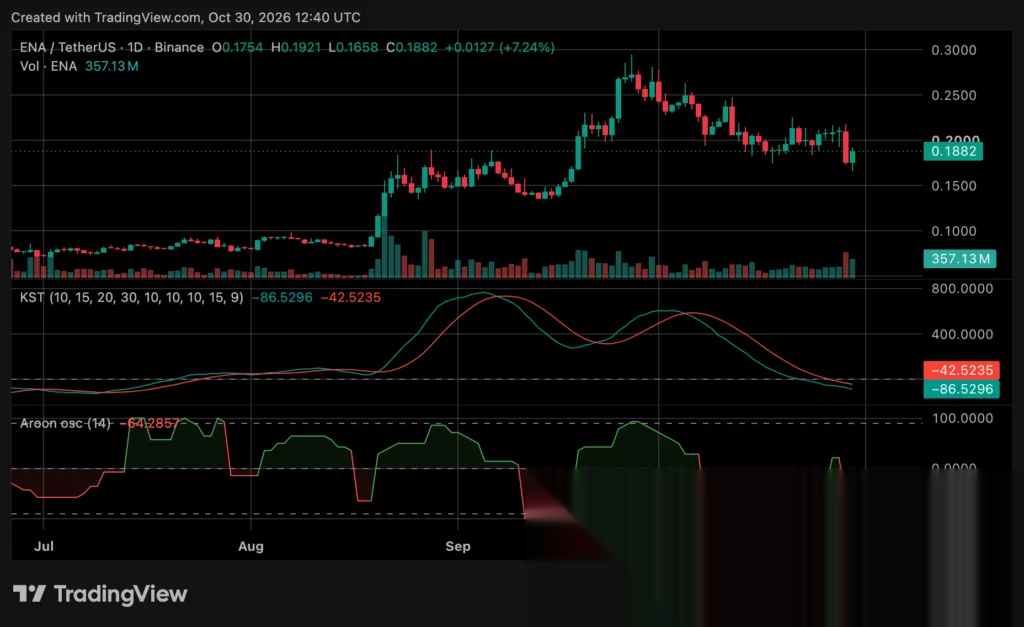The image size is (1024, 627).
Task: Click the Vol · ENA indicator legend
Action: 48,66
